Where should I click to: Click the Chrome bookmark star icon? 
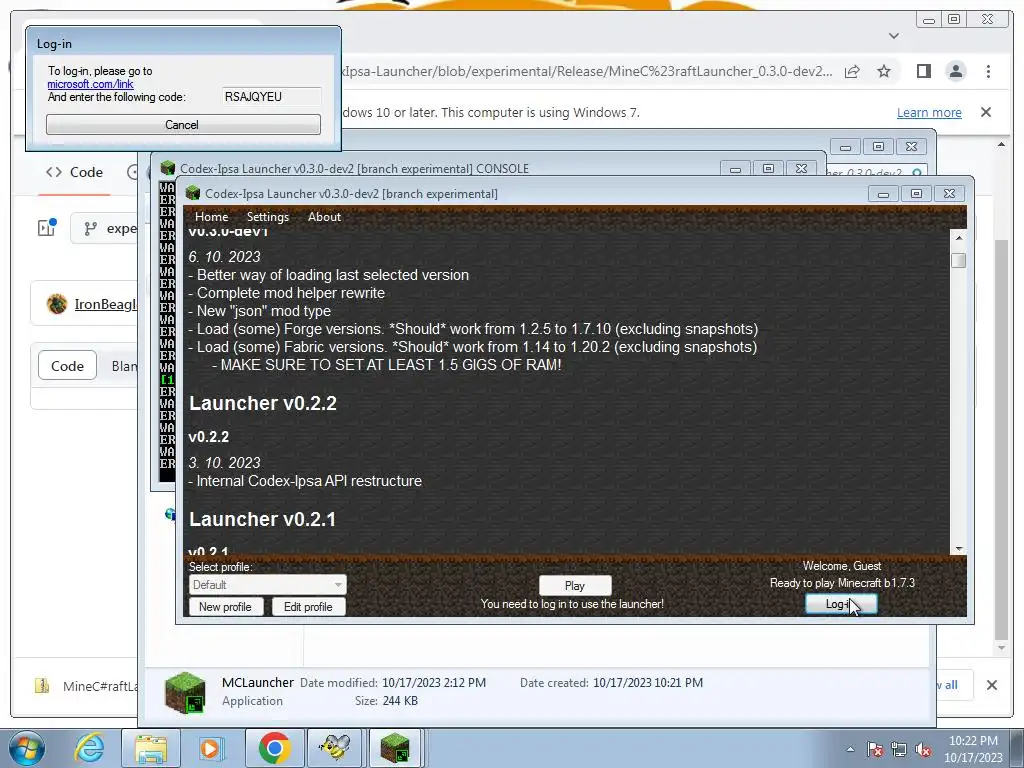tap(884, 71)
